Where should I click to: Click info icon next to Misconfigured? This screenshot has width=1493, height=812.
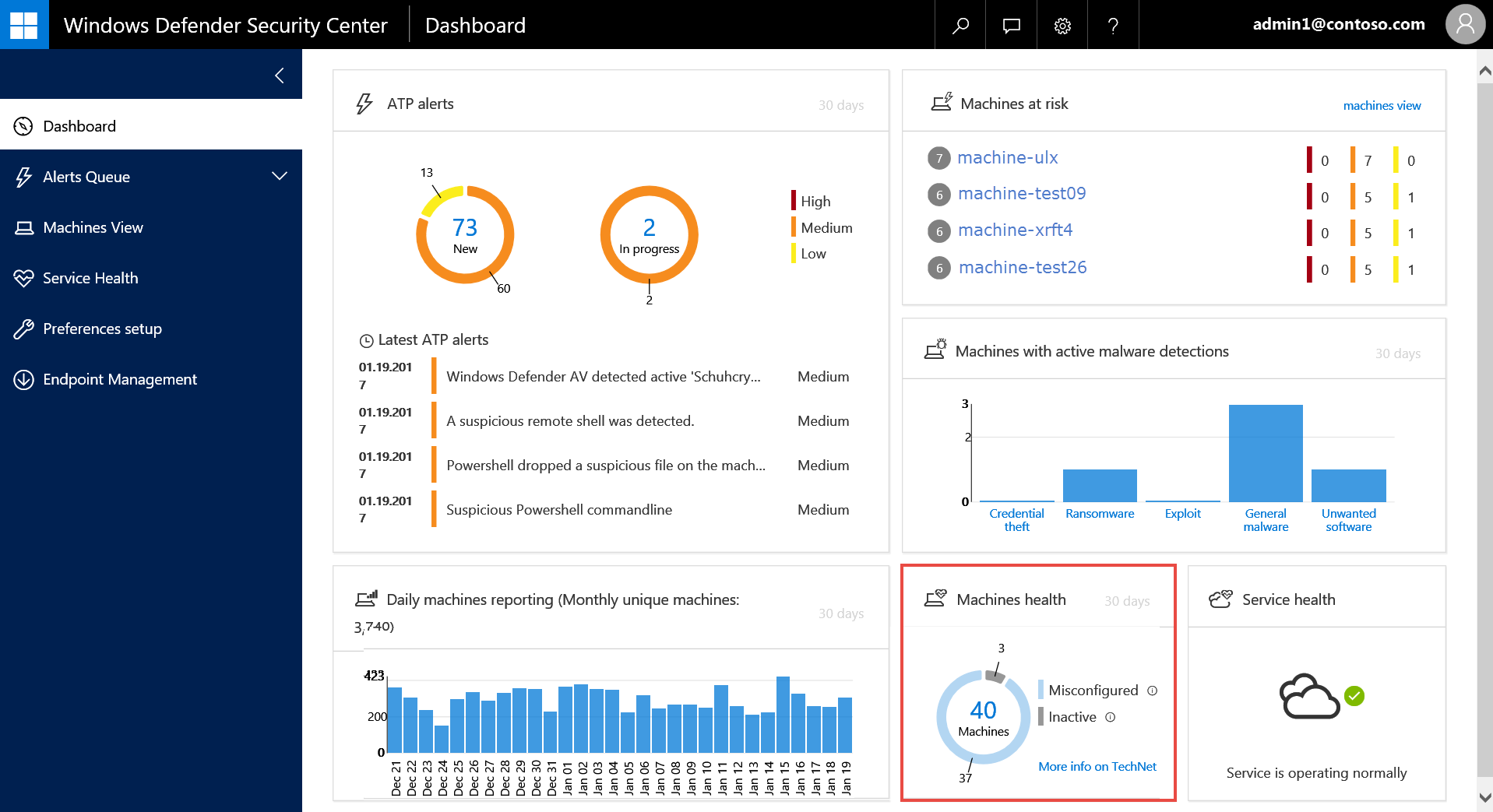[x=1153, y=691]
